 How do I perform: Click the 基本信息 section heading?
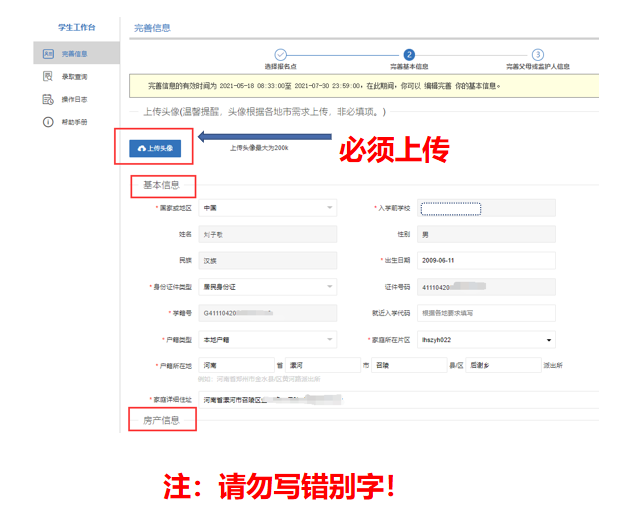coord(161,185)
